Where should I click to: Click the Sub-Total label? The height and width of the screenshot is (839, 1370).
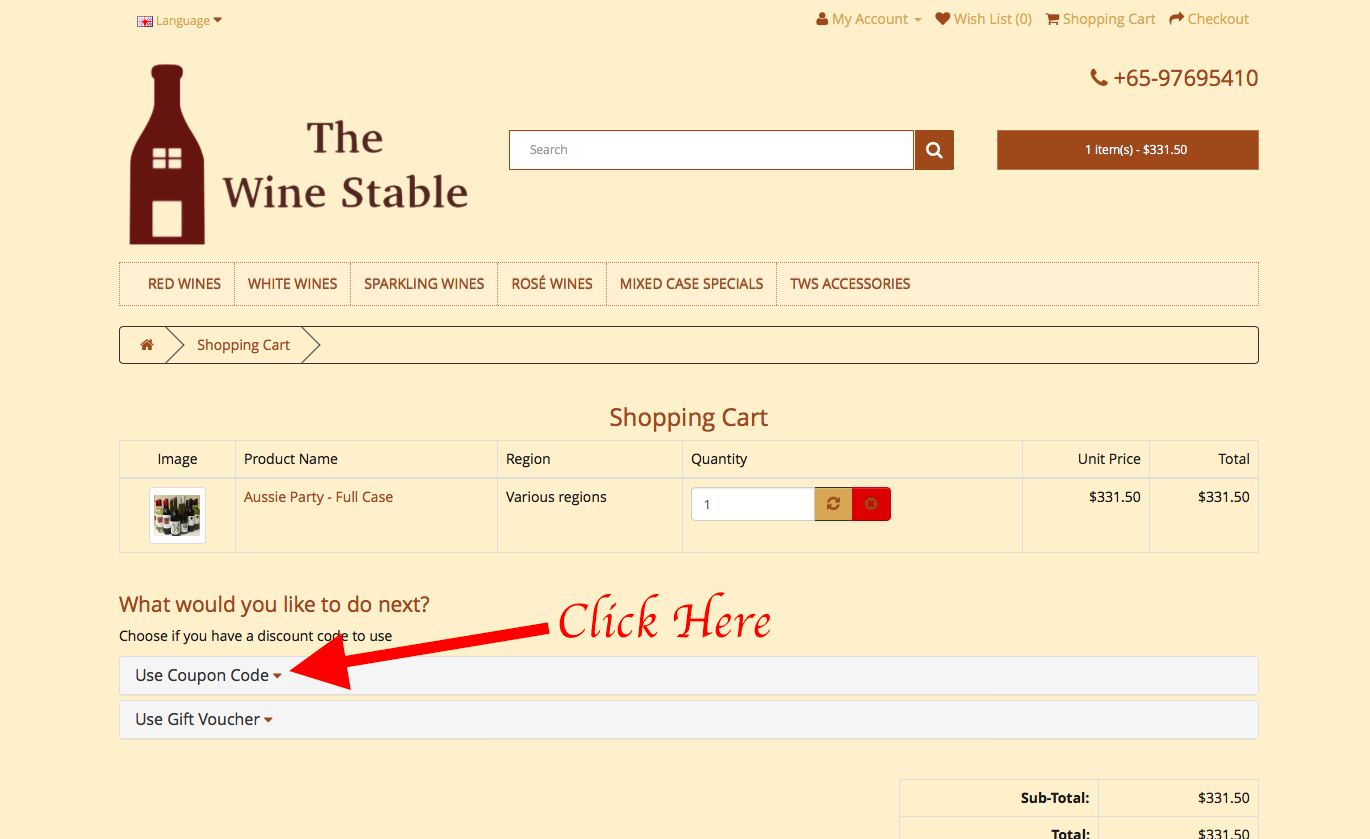coord(1055,798)
